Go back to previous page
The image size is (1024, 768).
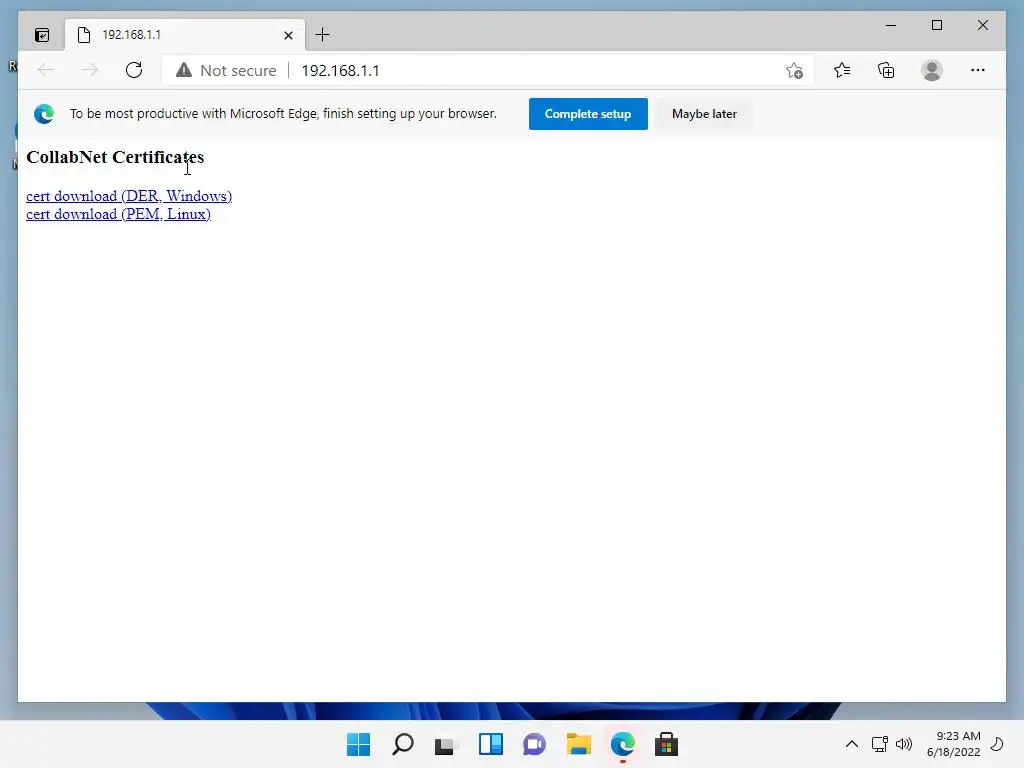click(46, 70)
